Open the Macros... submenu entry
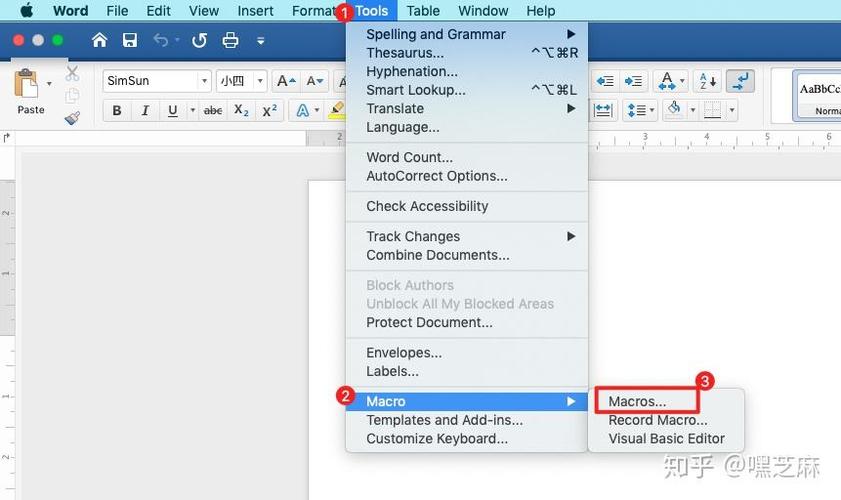 tap(637, 401)
